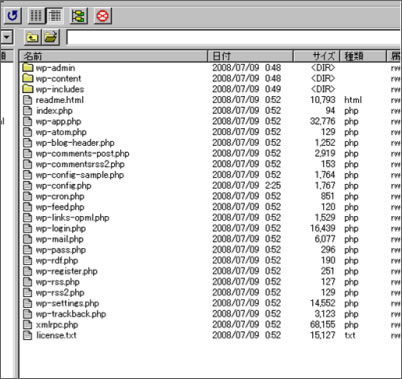Click the 15,127 size of license.txt
This screenshot has width=402, height=379.
(x=323, y=335)
